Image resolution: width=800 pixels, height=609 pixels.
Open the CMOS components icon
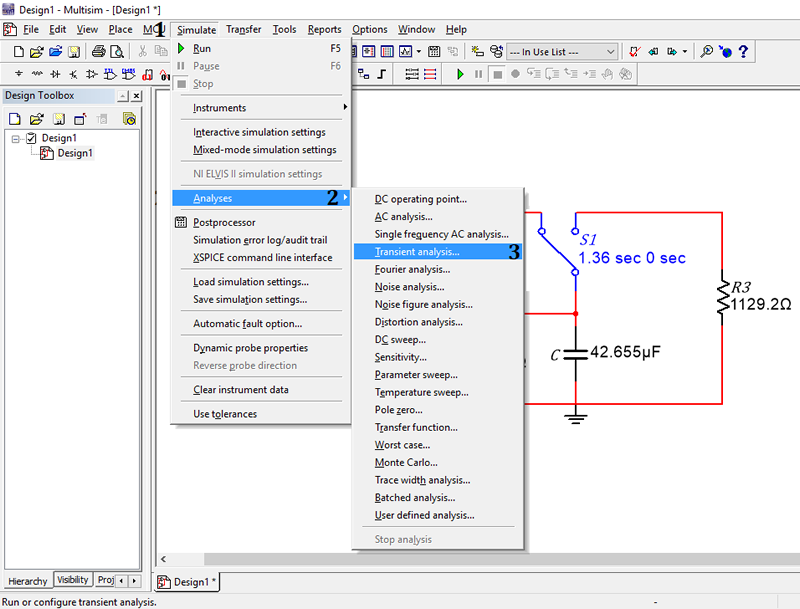129,74
